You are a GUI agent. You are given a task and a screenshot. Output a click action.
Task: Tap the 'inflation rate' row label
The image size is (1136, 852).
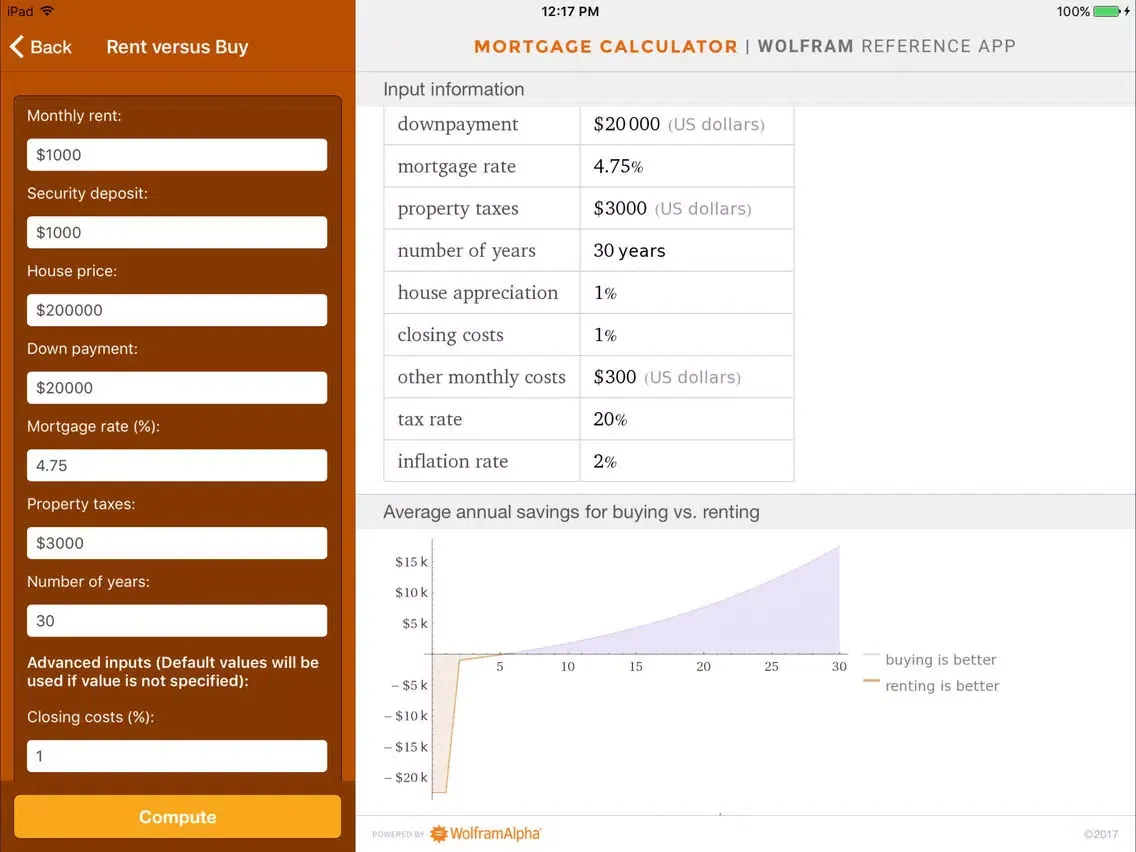pyautogui.click(x=453, y=461)
